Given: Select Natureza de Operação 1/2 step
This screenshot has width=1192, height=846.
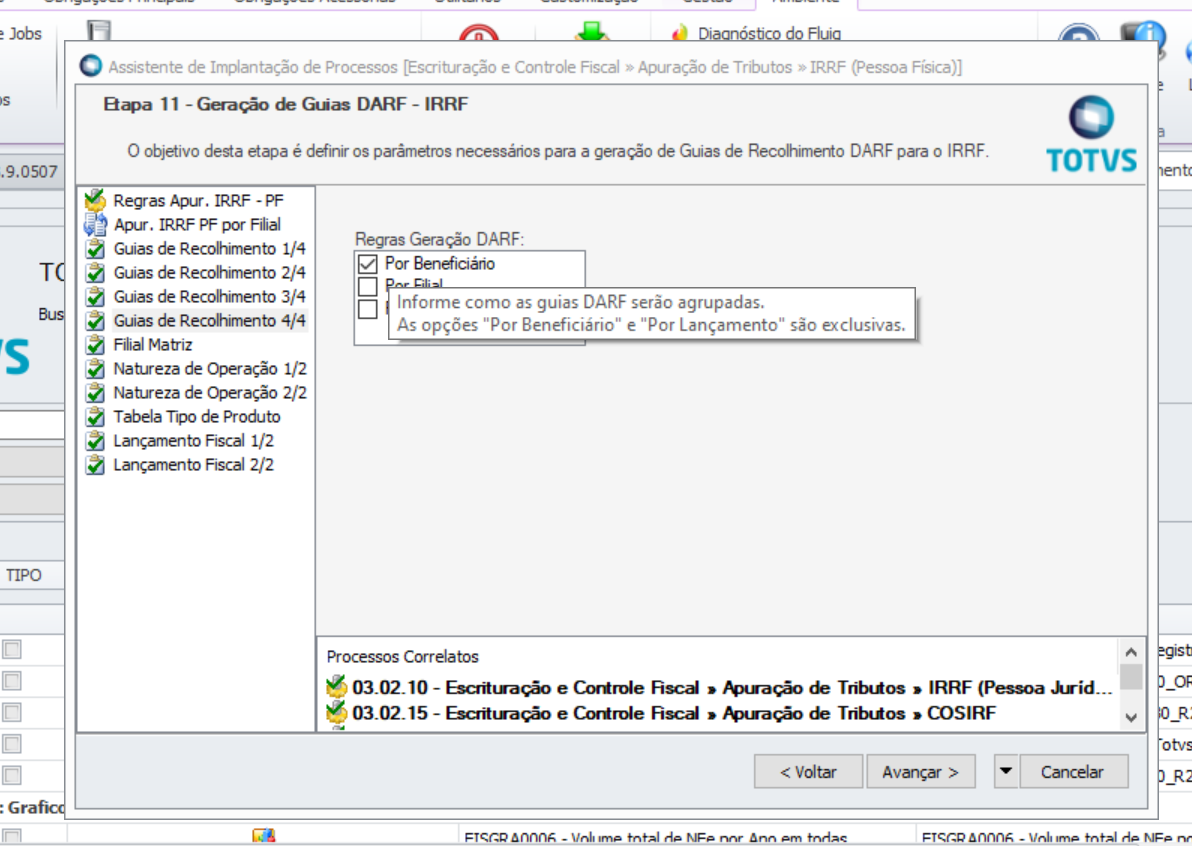Looking at the screenshot, I should (x=210, y=369).
